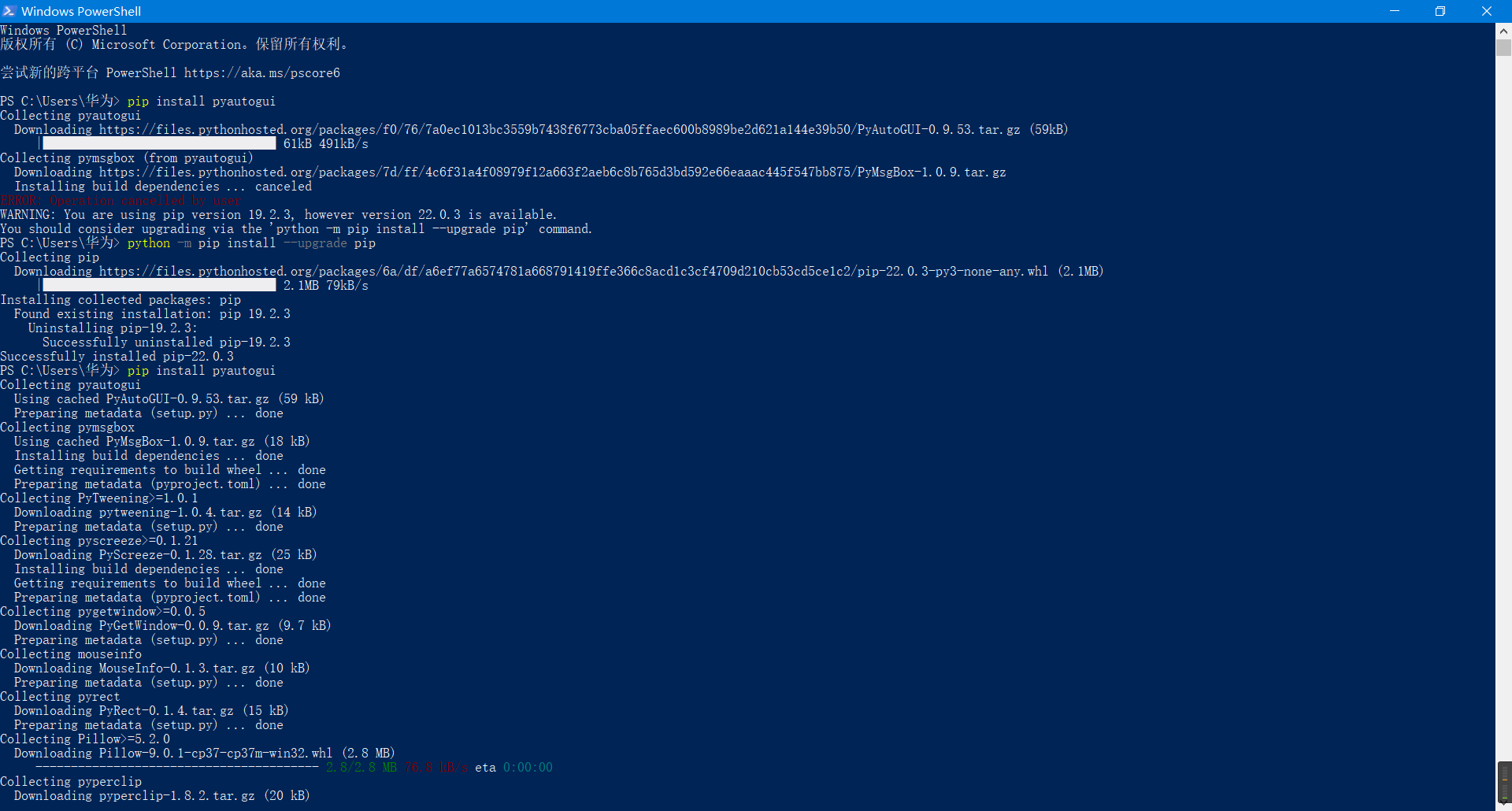The image size is (1512, 811).
Task: Select the "2.1MB 79kB/s" text
Action: click(326, 286)
